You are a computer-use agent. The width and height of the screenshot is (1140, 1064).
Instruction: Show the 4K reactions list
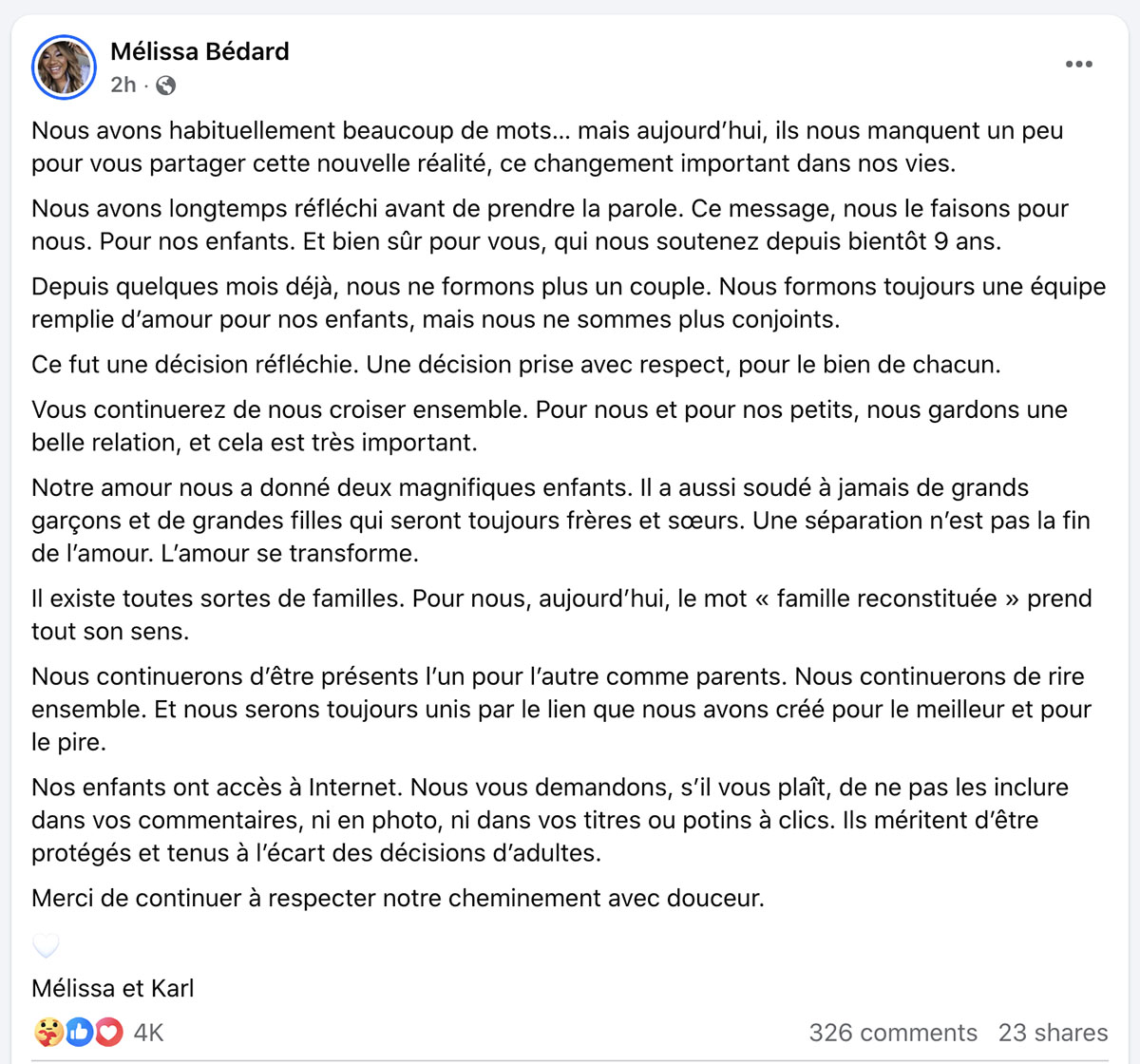pos(148,1033)
